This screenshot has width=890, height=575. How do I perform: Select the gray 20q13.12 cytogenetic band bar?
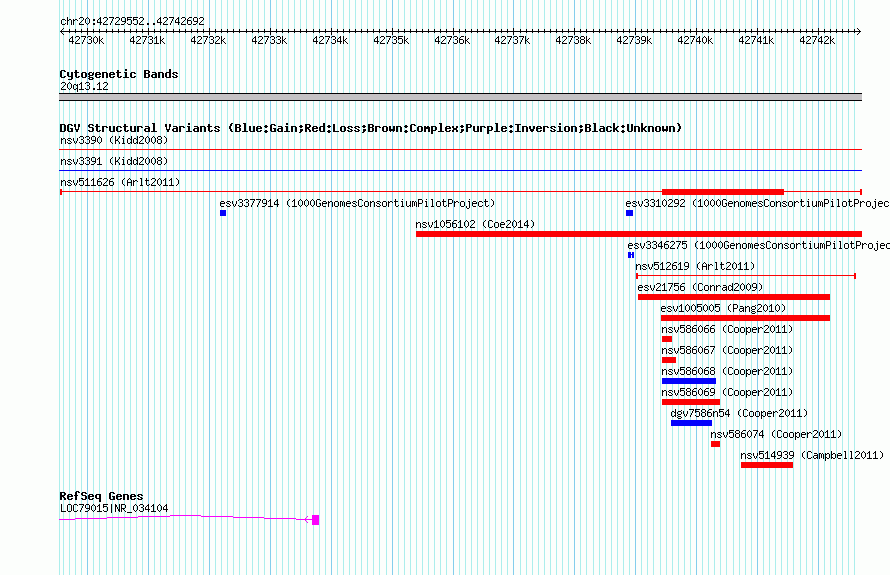coord(460,97)
